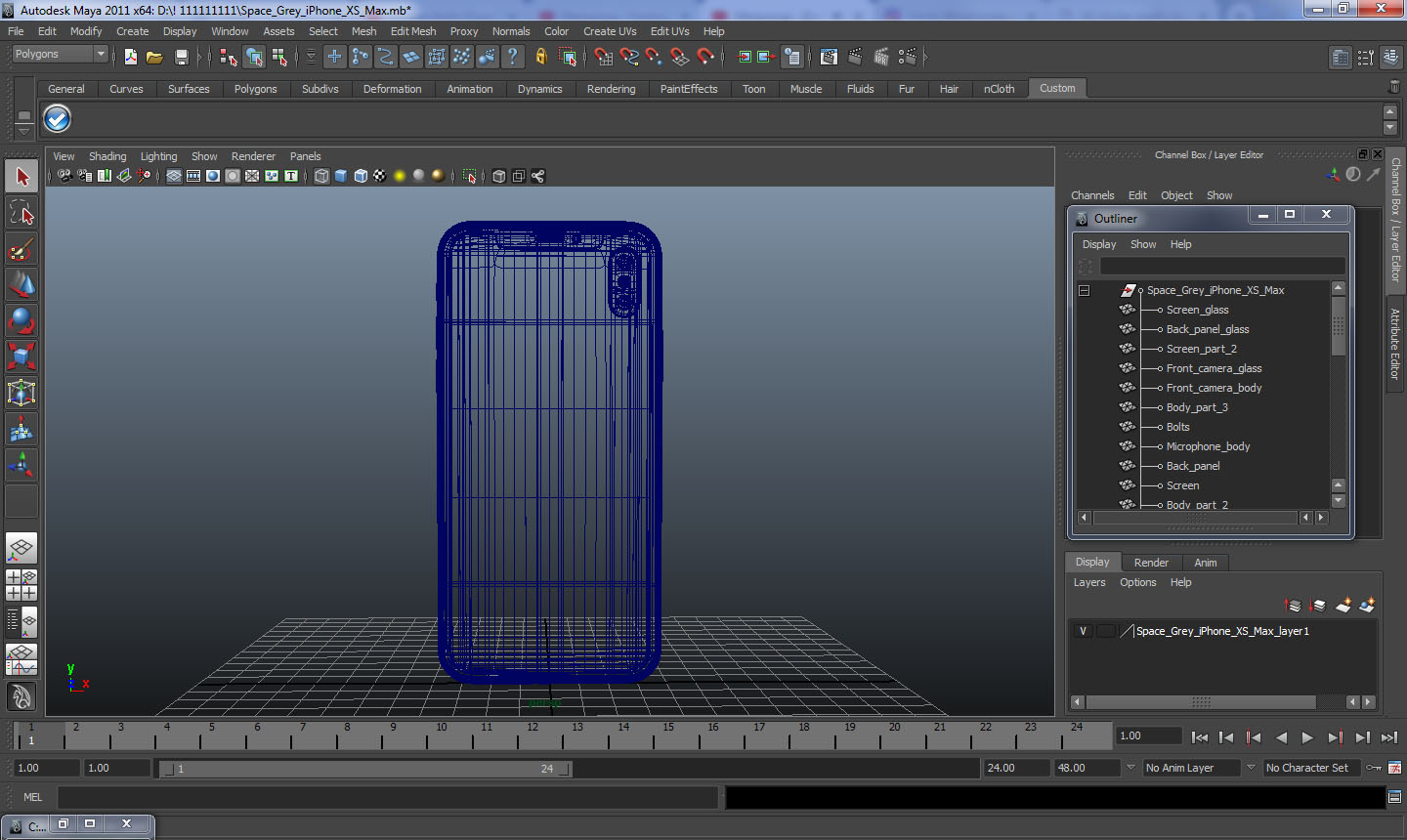Switch to the Render layer tab
Screen dimensions: 1407x840
pos(1151,563)
